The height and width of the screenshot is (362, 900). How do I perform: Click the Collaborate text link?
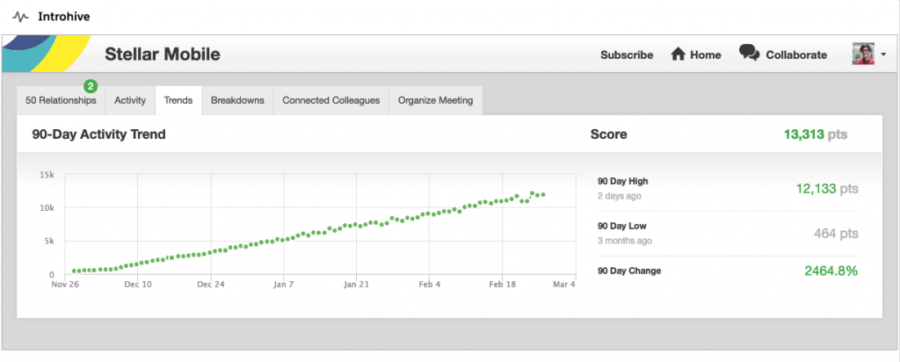[x=796, y=55]
